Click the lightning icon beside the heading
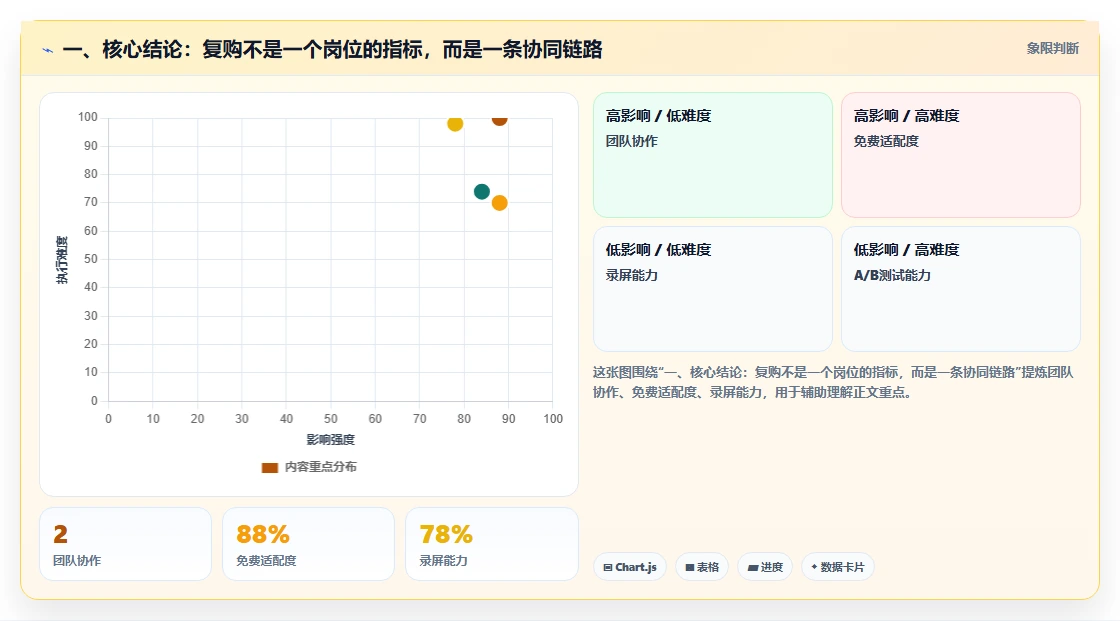 [48, 50]
